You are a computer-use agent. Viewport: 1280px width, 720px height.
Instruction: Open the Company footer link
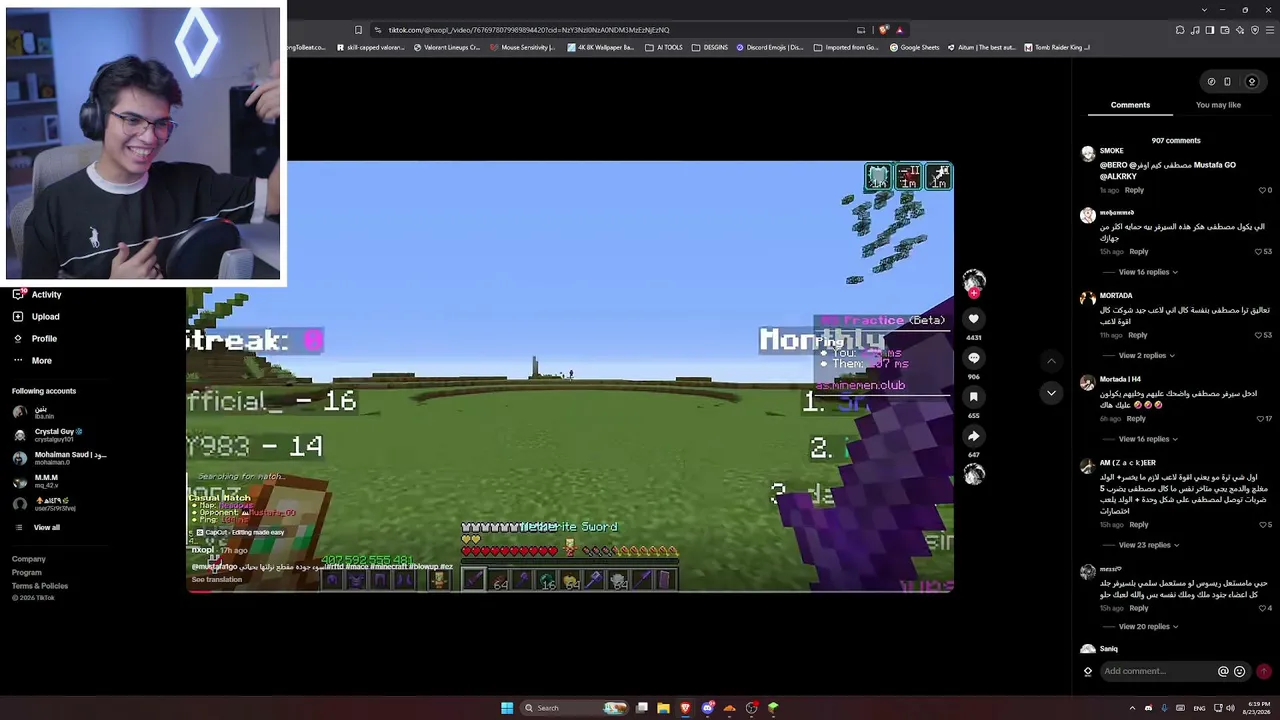coord(29,559)
